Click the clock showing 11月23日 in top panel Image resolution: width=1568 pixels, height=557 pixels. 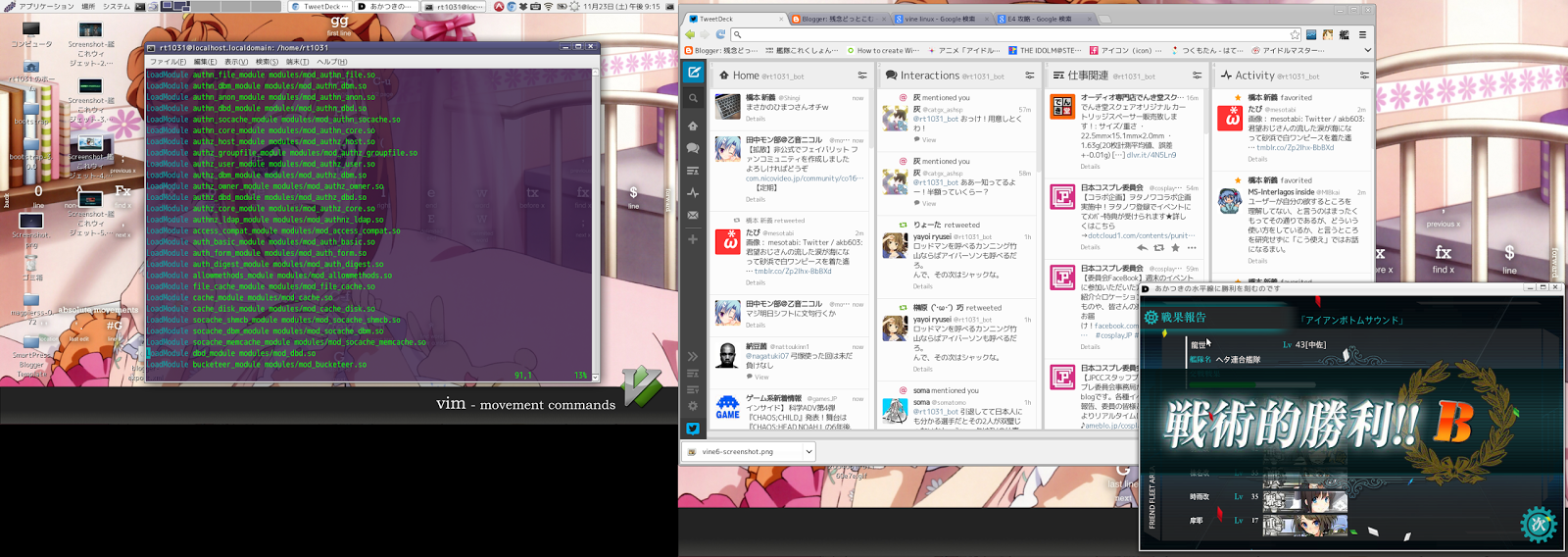pos(621,6)
